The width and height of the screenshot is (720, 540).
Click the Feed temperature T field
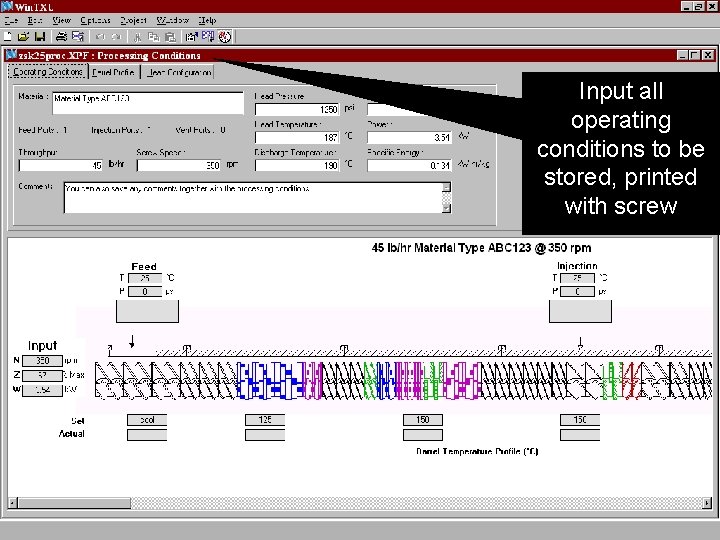[x=145, y=278]
